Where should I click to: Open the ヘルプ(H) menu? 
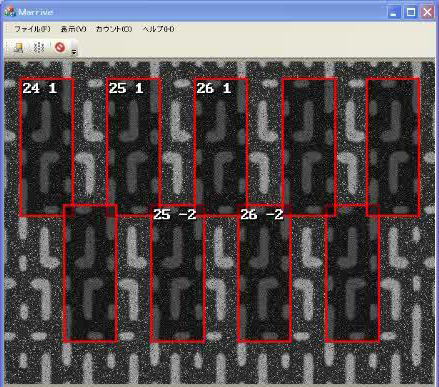click(x=158, y=29)
